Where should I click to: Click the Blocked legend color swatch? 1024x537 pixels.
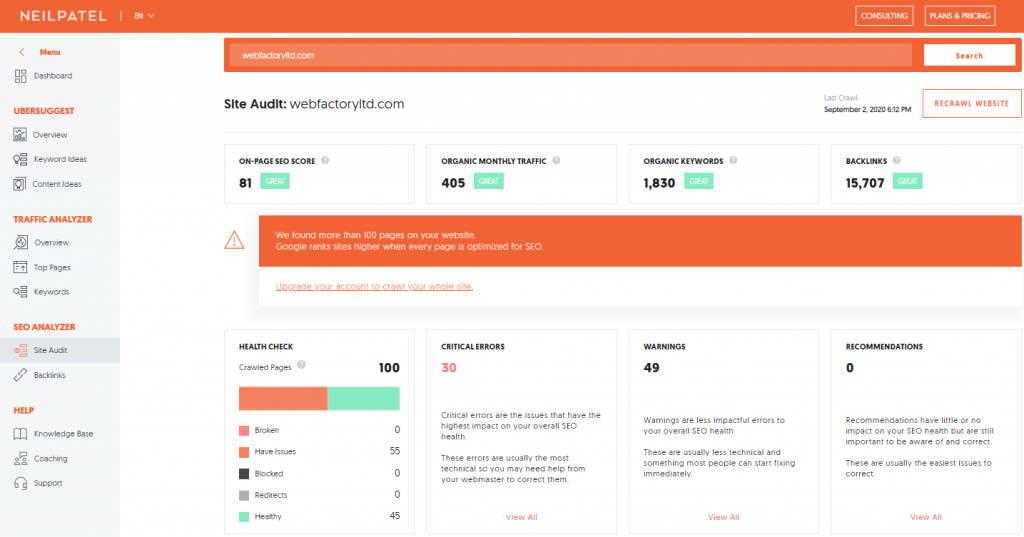[244, 474]
